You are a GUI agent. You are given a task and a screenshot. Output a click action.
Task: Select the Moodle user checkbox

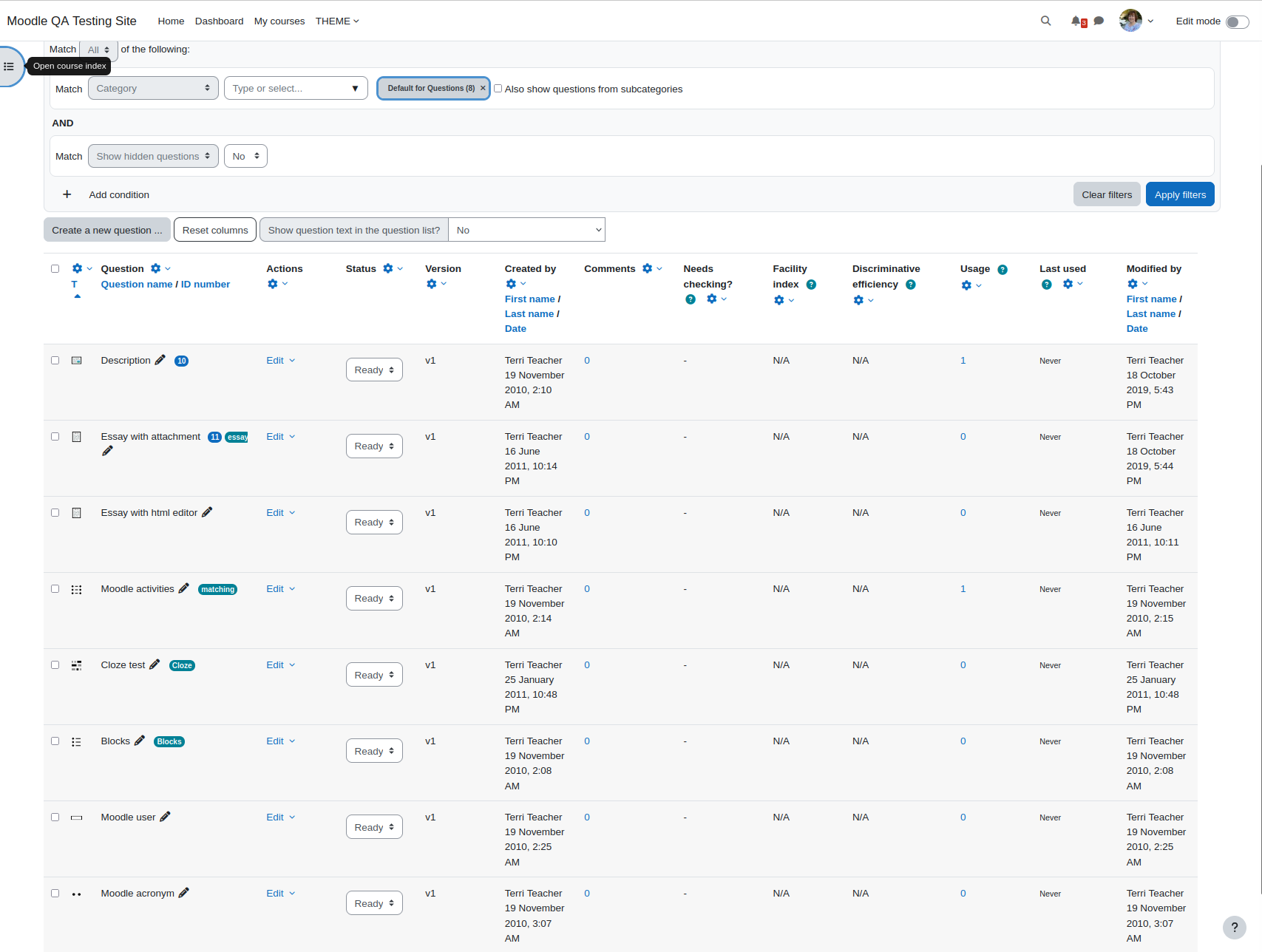pos(55,817)
